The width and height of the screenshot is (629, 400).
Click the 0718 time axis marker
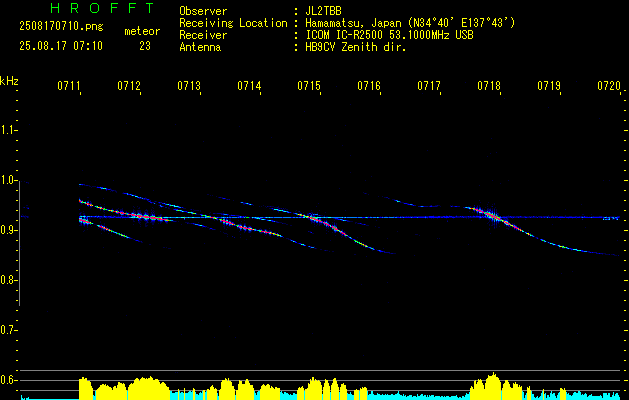(489, 85)
